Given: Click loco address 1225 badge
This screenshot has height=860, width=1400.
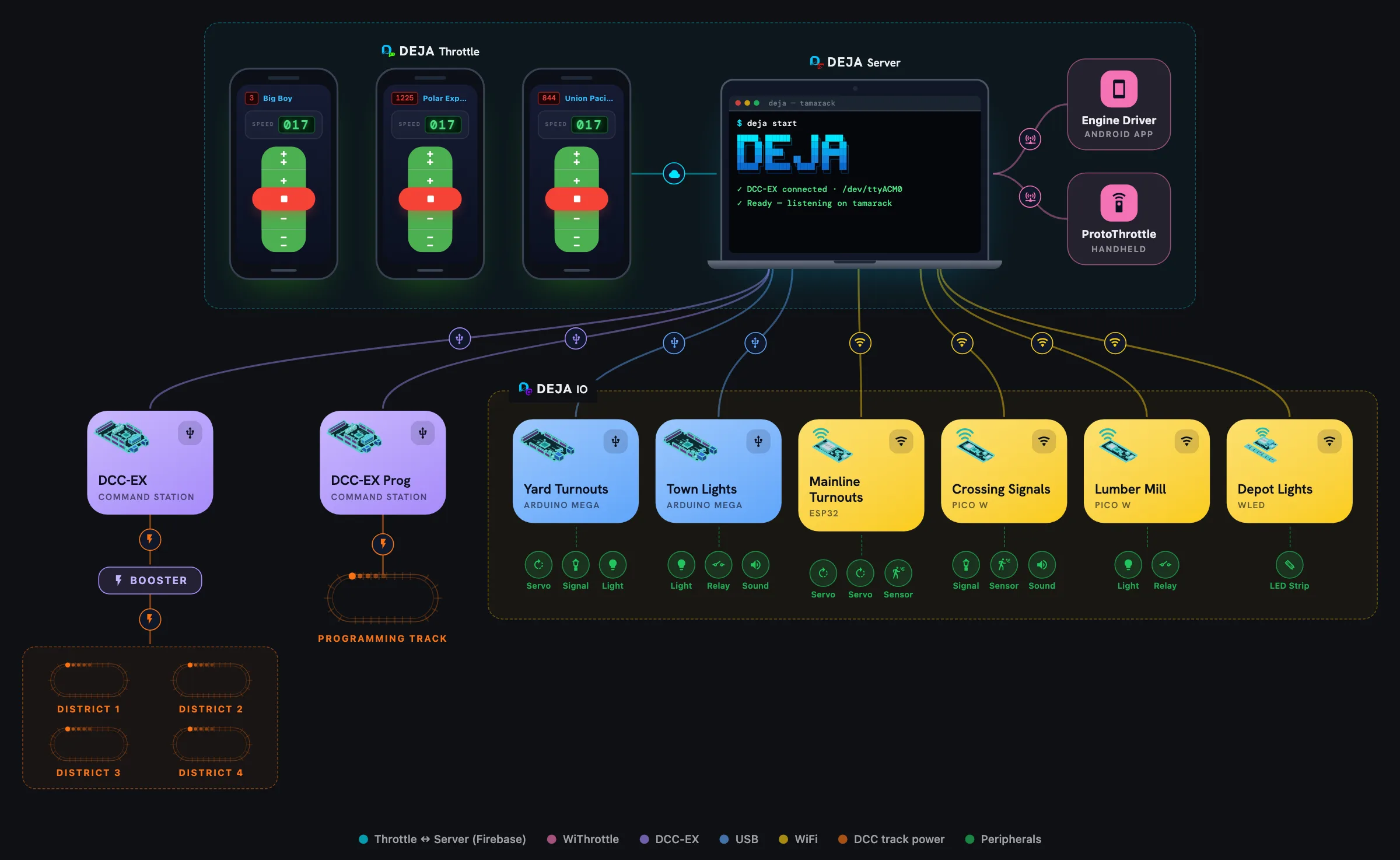Looking at the screenshot, I should pos(404,98).
